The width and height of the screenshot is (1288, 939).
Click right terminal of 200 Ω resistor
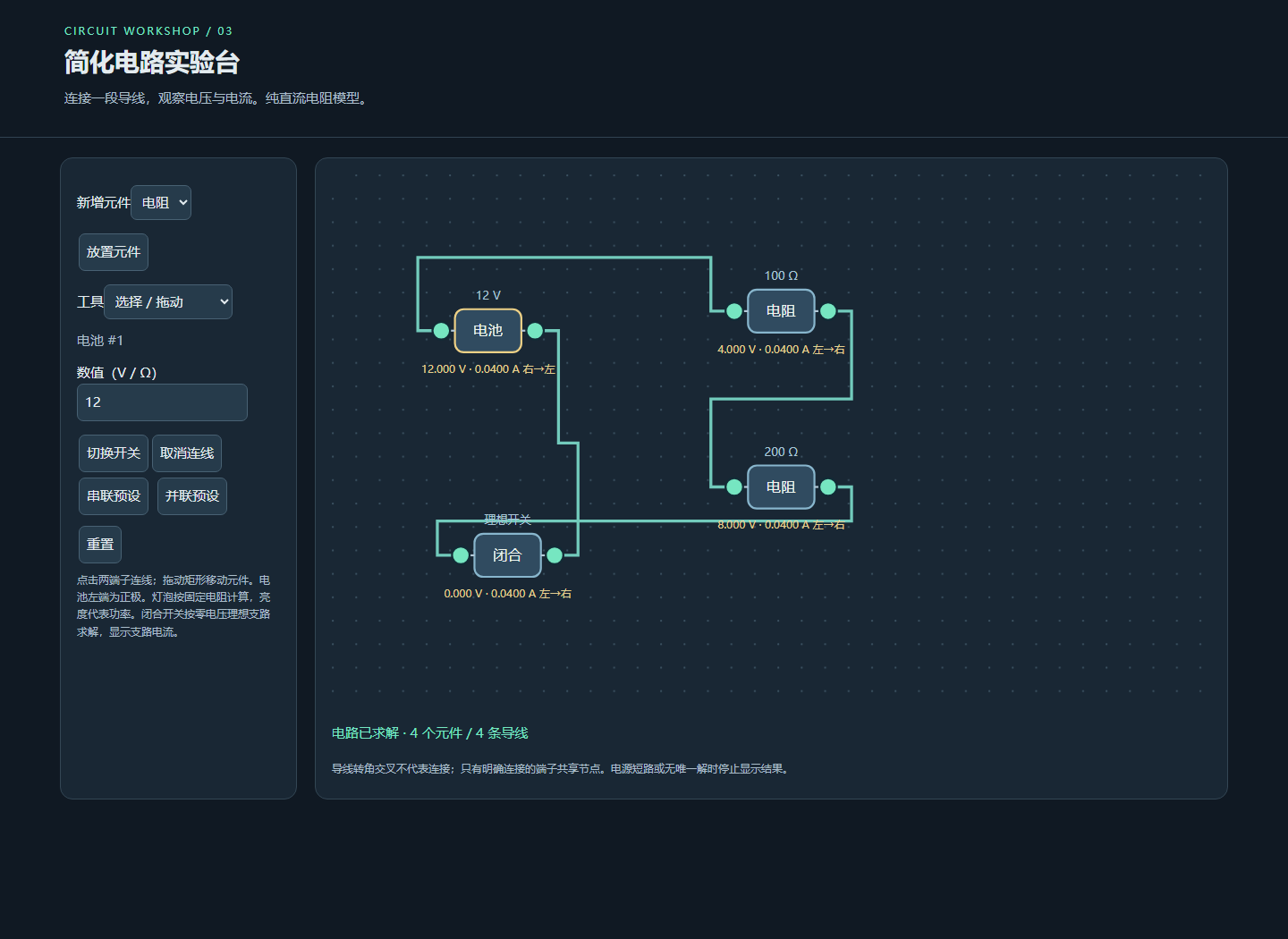[828, 487]
